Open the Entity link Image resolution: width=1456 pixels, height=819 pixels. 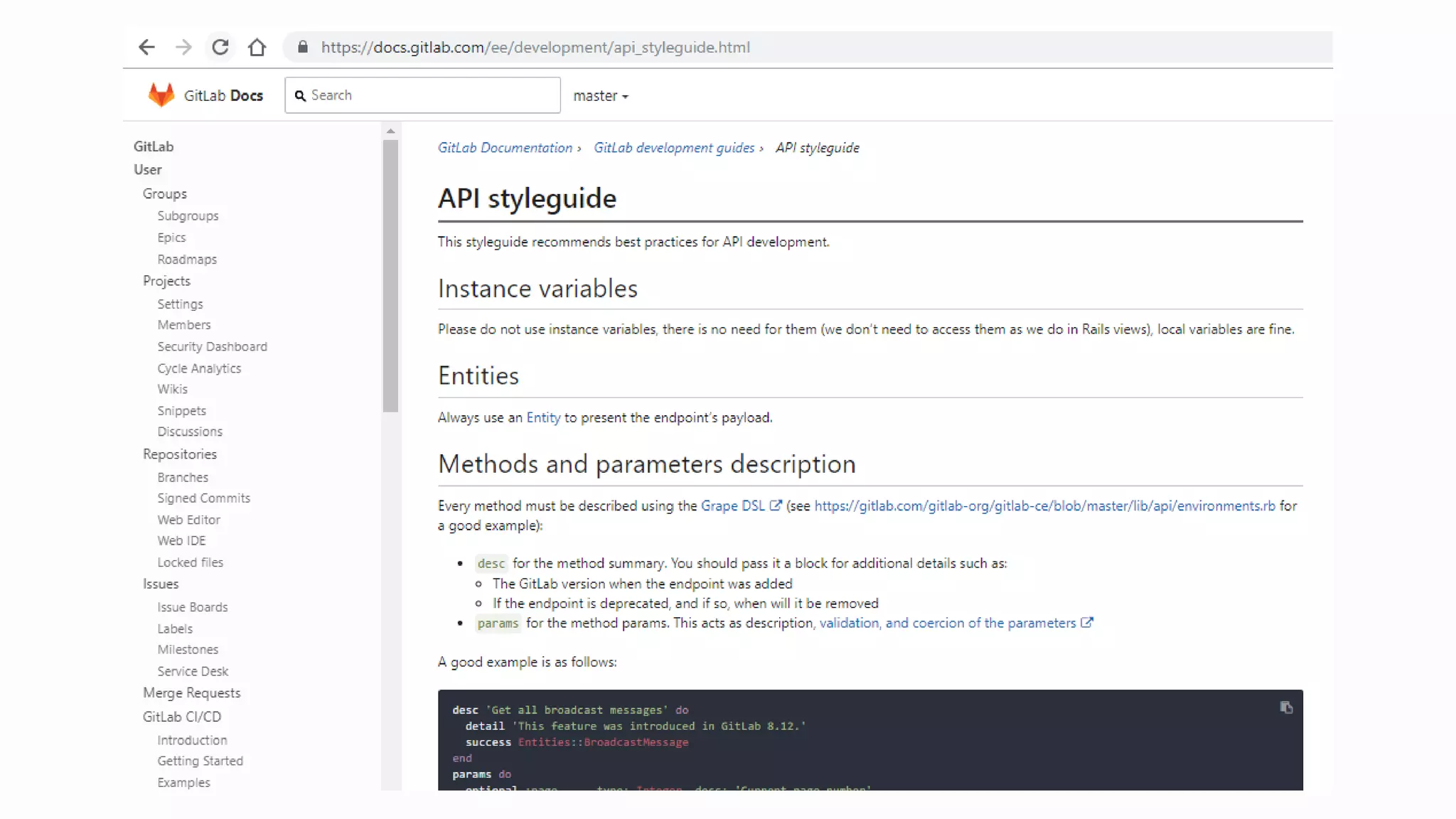(x=543, y=417)
